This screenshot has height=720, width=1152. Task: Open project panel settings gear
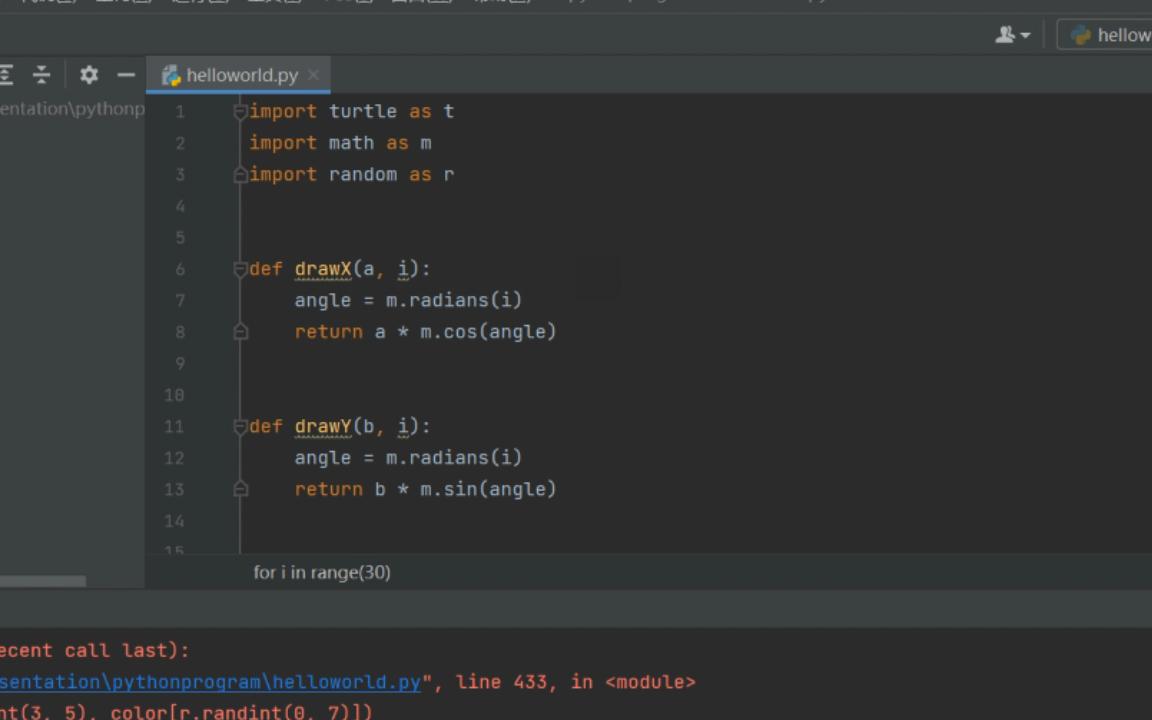89,74
